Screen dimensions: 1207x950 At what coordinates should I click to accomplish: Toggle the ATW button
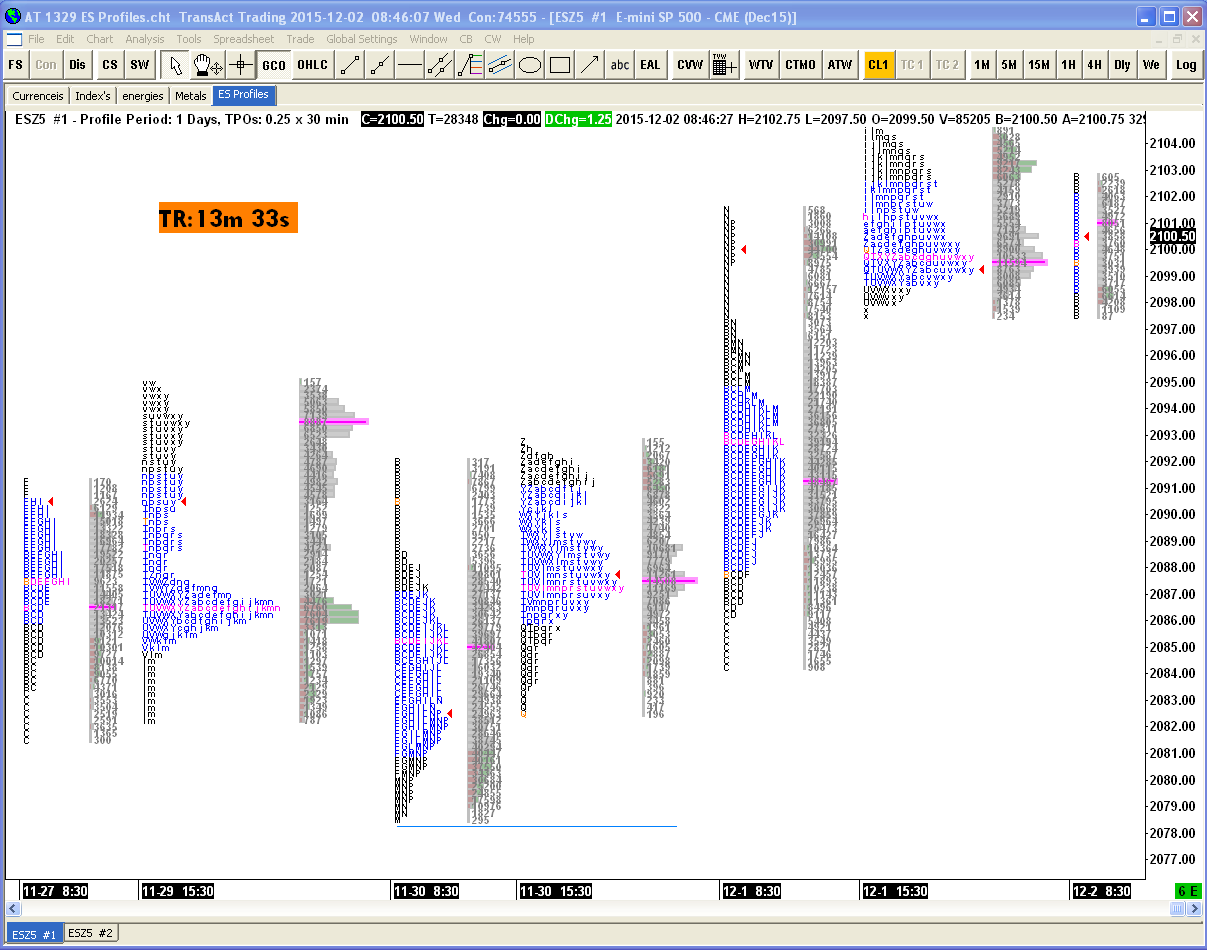(839, 65)
